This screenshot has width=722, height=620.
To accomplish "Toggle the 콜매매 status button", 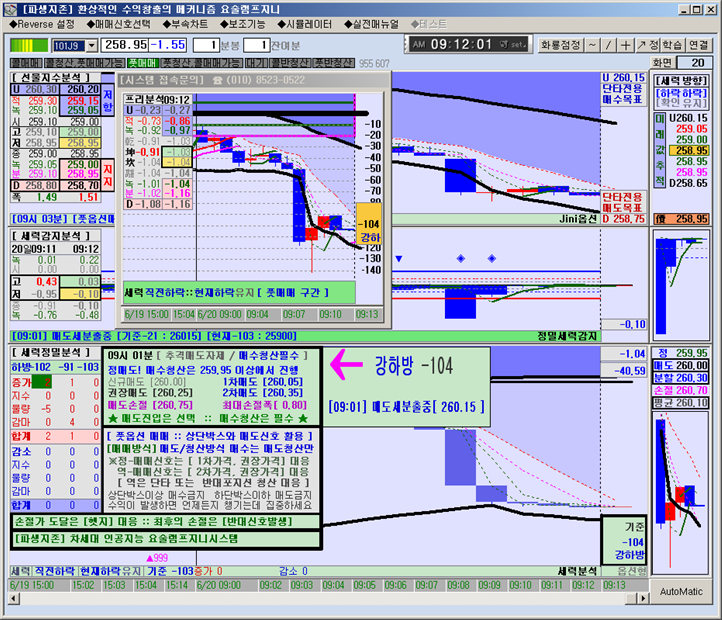I will pyautogui.click(x=26, y=63).
